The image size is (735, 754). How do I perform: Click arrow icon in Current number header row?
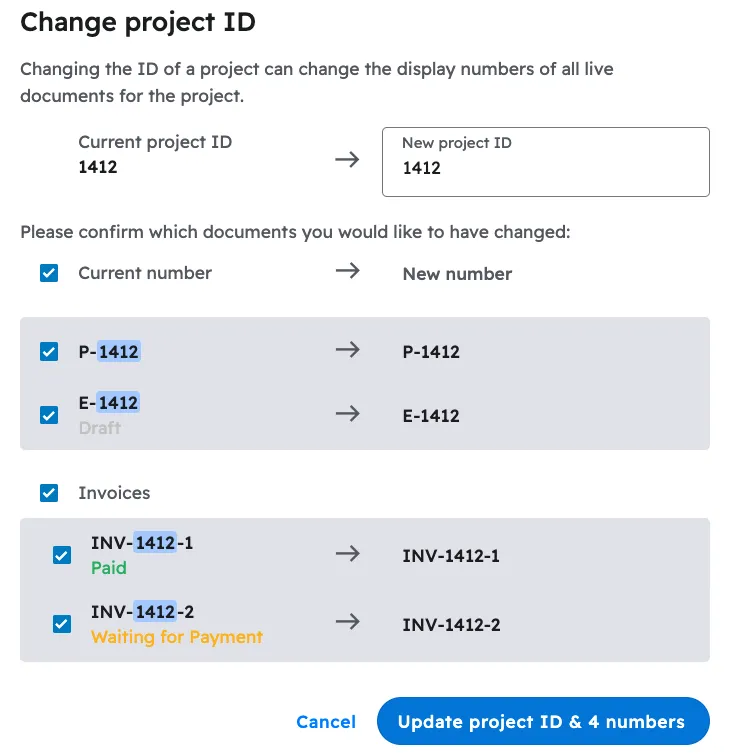click(x=347, y=272)
